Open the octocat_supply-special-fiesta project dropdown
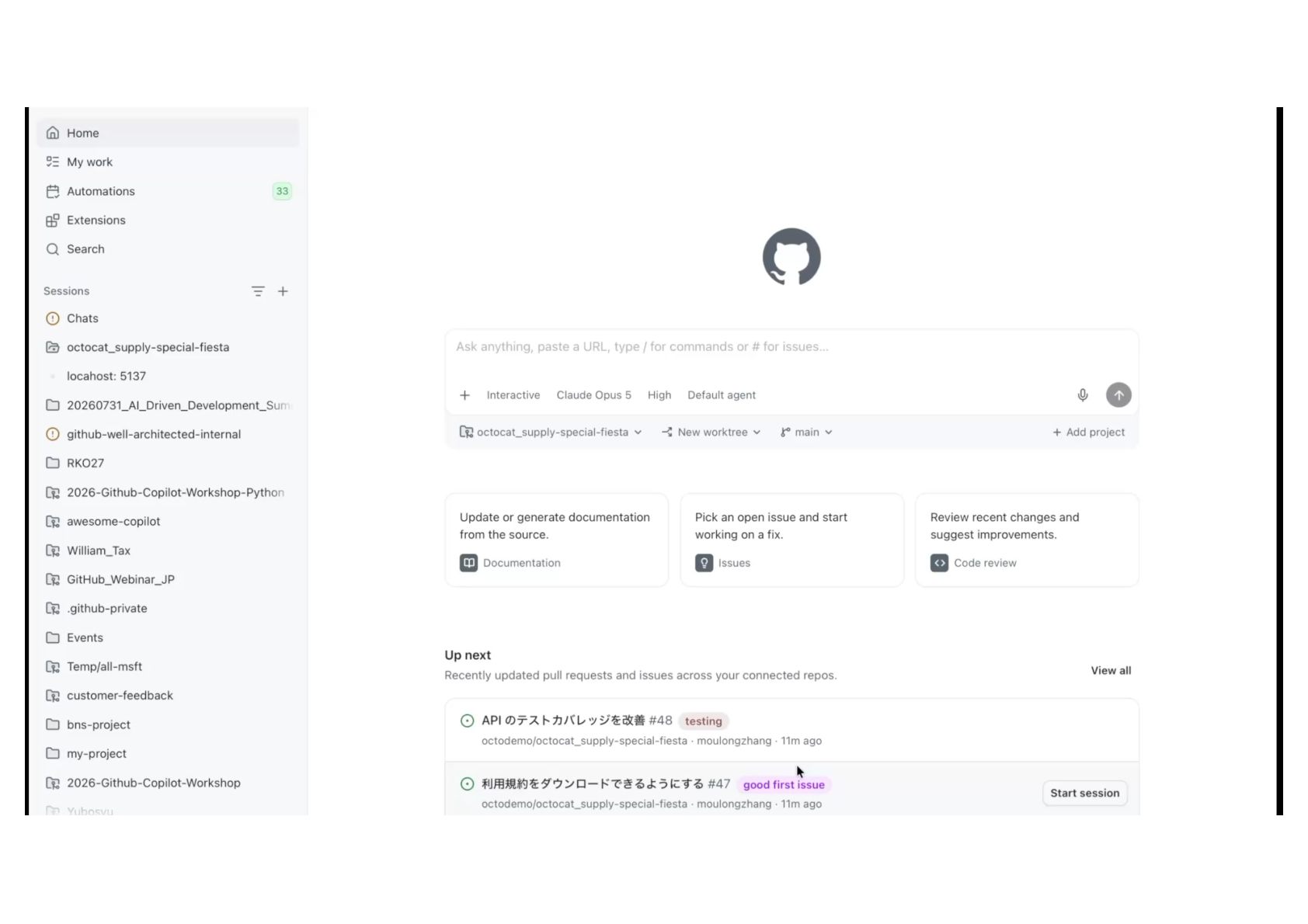The height and width of the screenshot is (924, 1308). [551, 432]
